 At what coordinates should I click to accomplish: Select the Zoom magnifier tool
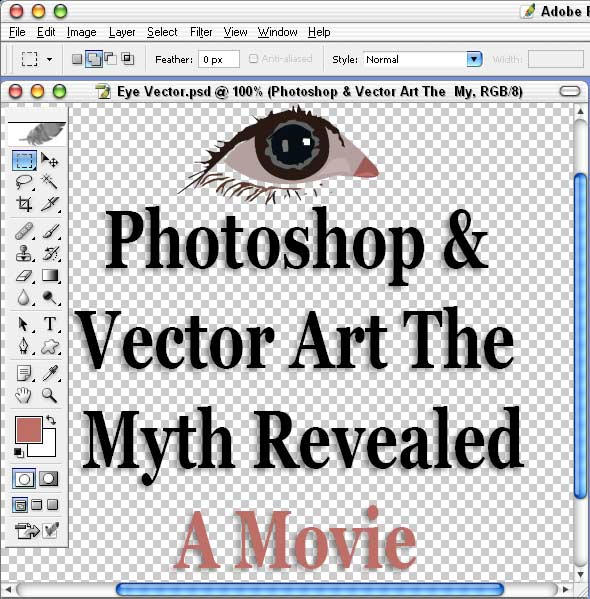coord(50,396)
